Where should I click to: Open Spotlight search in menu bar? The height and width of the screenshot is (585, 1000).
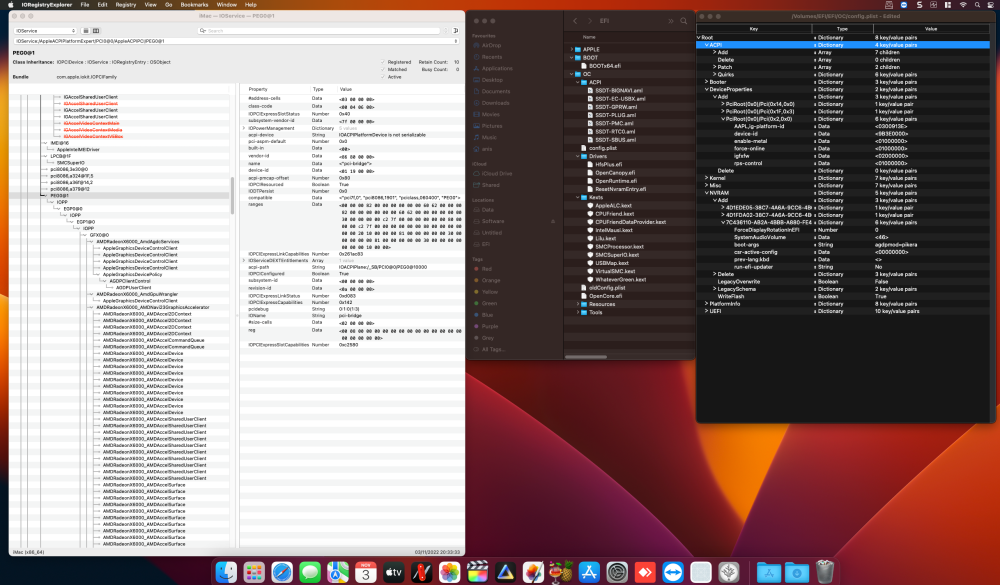[977, 4]
